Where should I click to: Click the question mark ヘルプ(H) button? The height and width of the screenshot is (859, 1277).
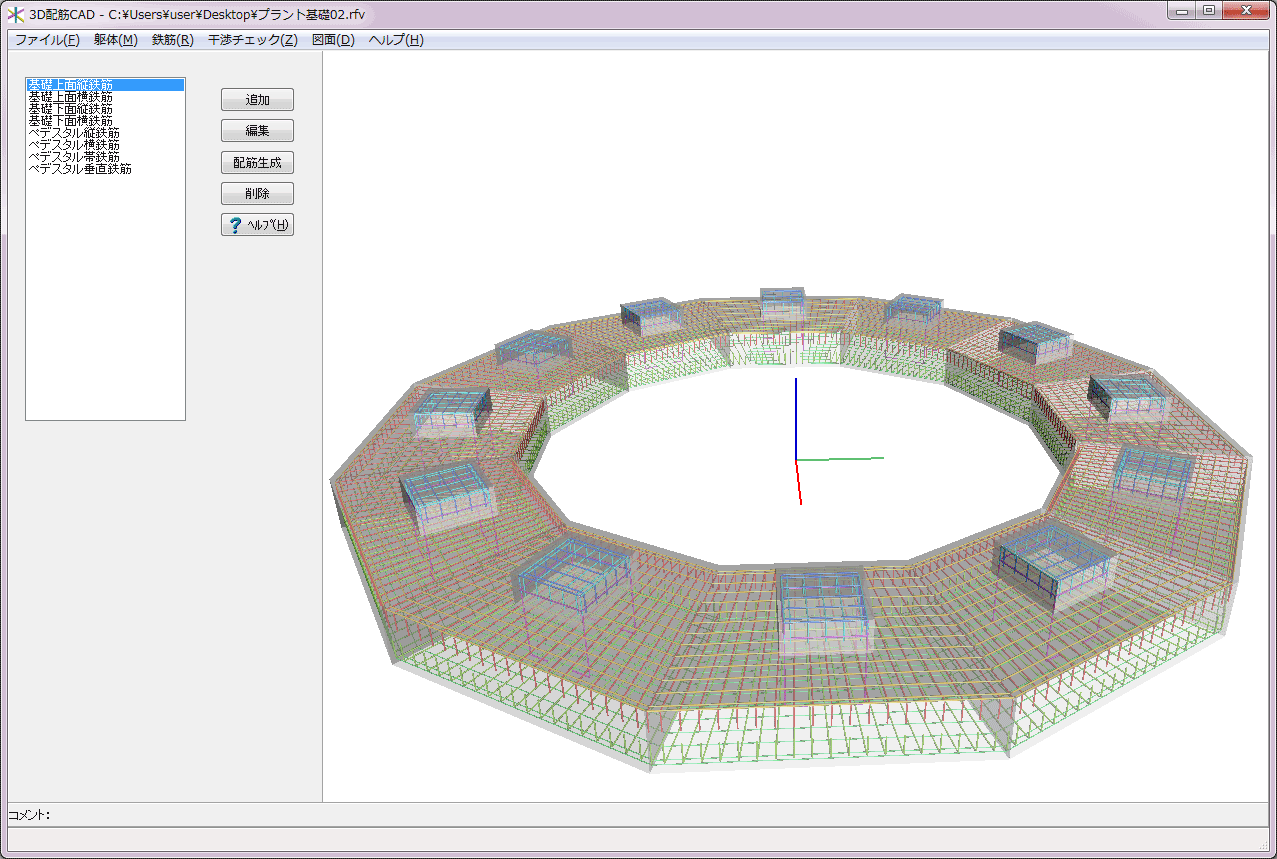(257, 225)
